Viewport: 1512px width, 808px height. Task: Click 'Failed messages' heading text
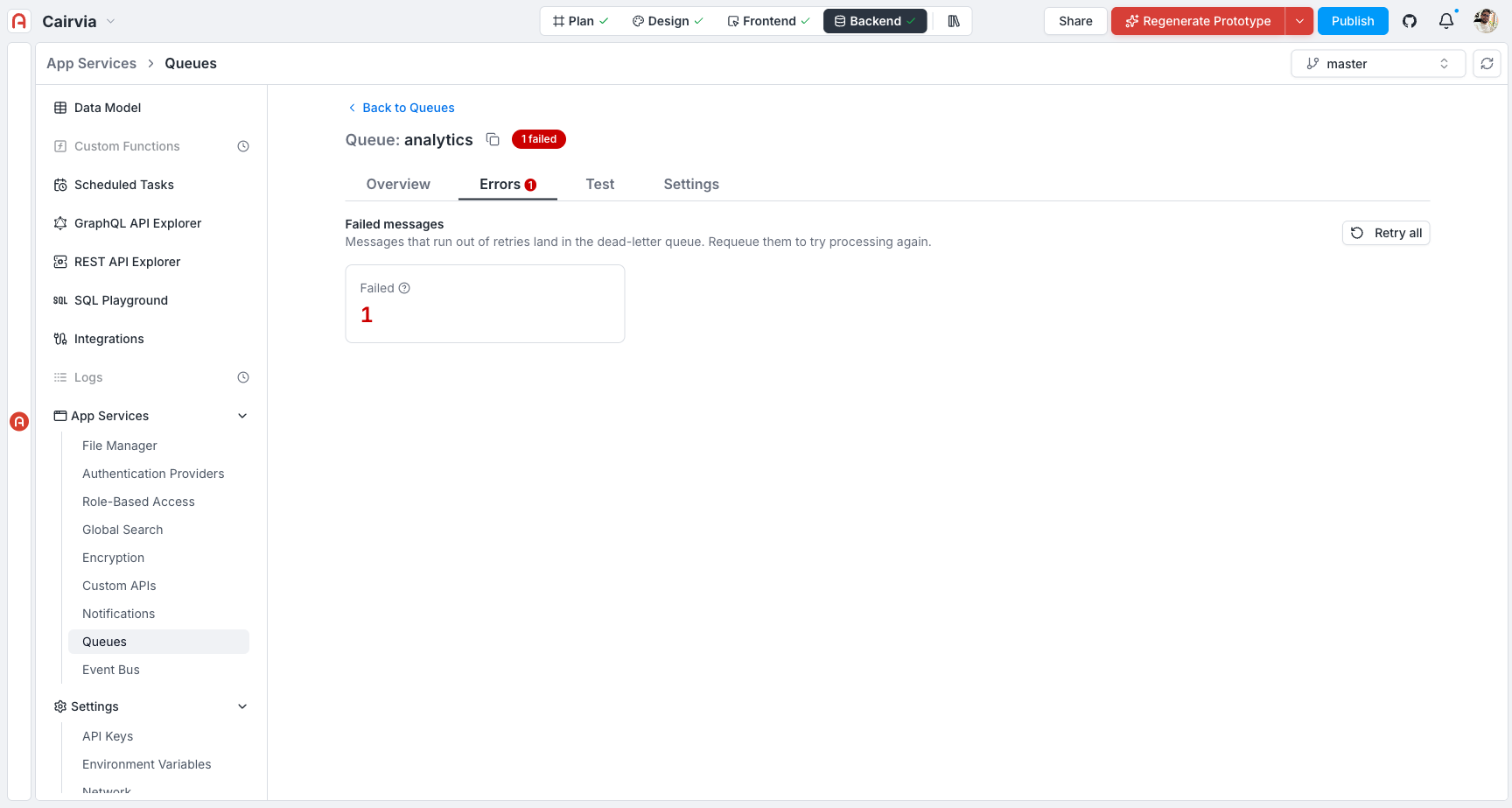coord(395,224)
